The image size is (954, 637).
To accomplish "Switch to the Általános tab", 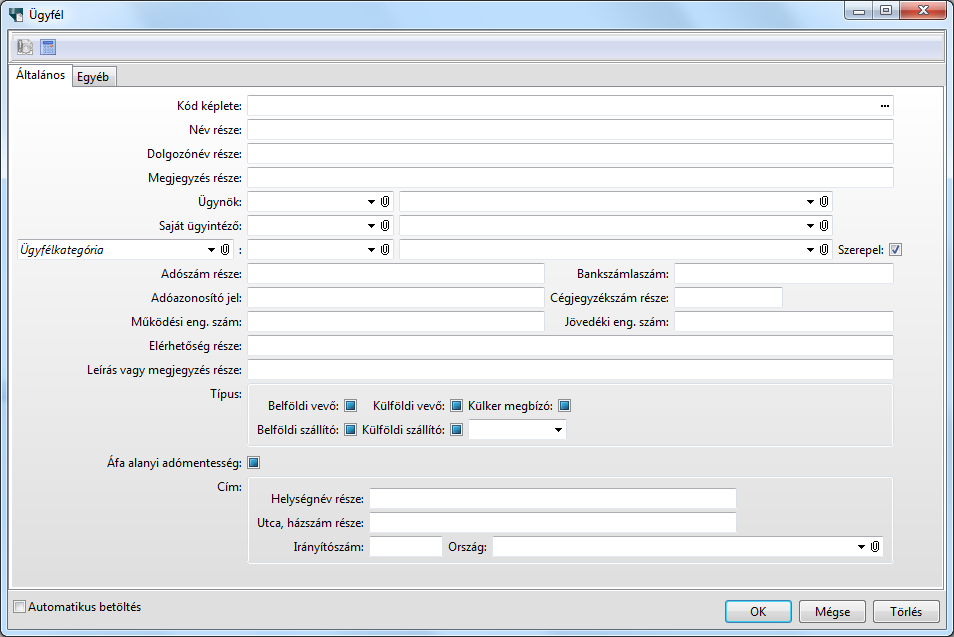I will [x=40, y=75].
